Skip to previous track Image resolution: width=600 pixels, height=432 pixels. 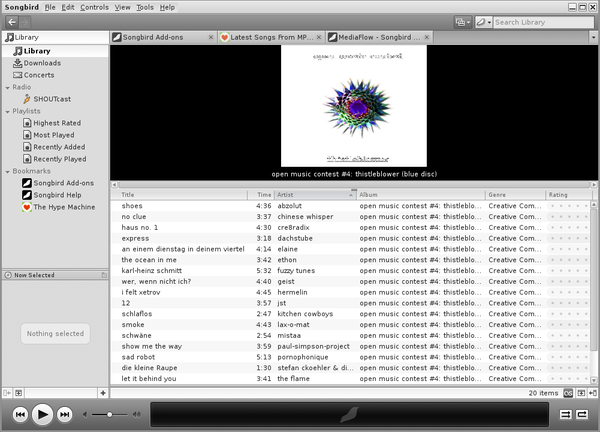tap(20, 414)
